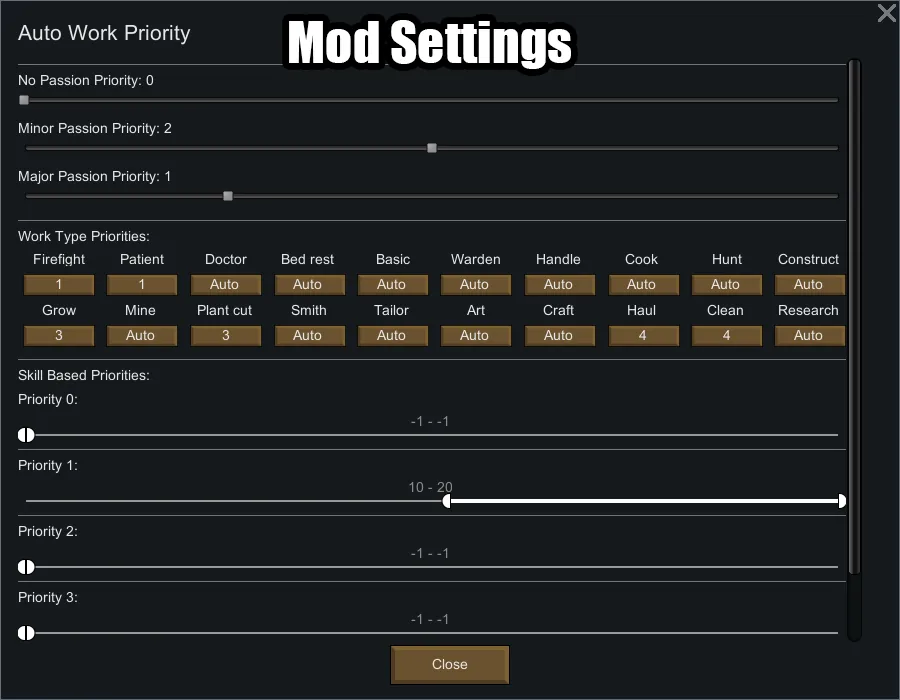The height and width of the screenshot is (700, 900).
Task: Change the Patient work priority value
Action: coord(142,284)
